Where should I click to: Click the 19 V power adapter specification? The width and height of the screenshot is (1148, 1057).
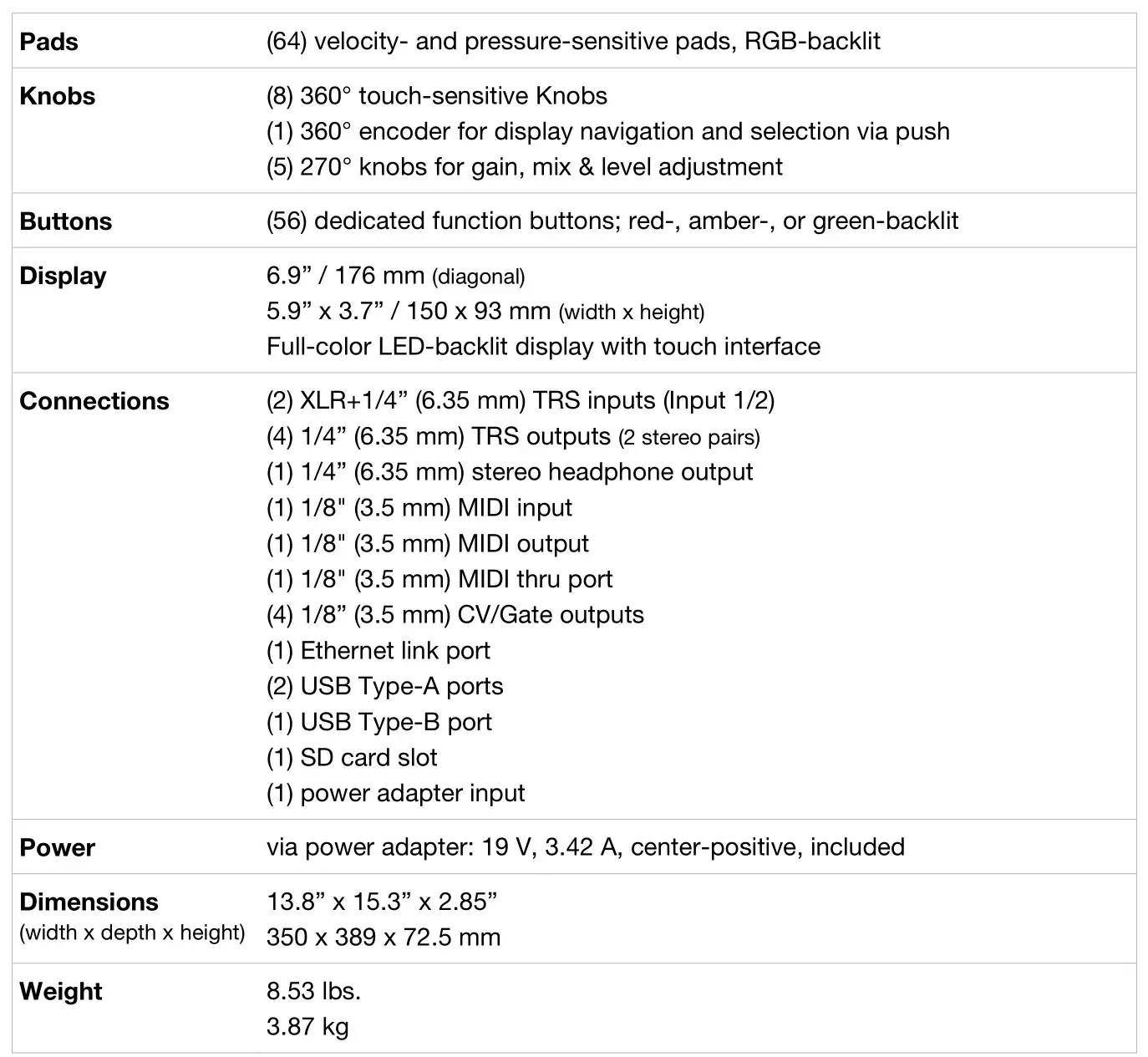[x=585, y=847]
